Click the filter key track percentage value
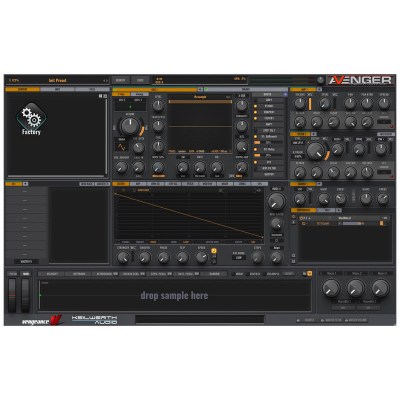400x400 pixels. [298, 156]
